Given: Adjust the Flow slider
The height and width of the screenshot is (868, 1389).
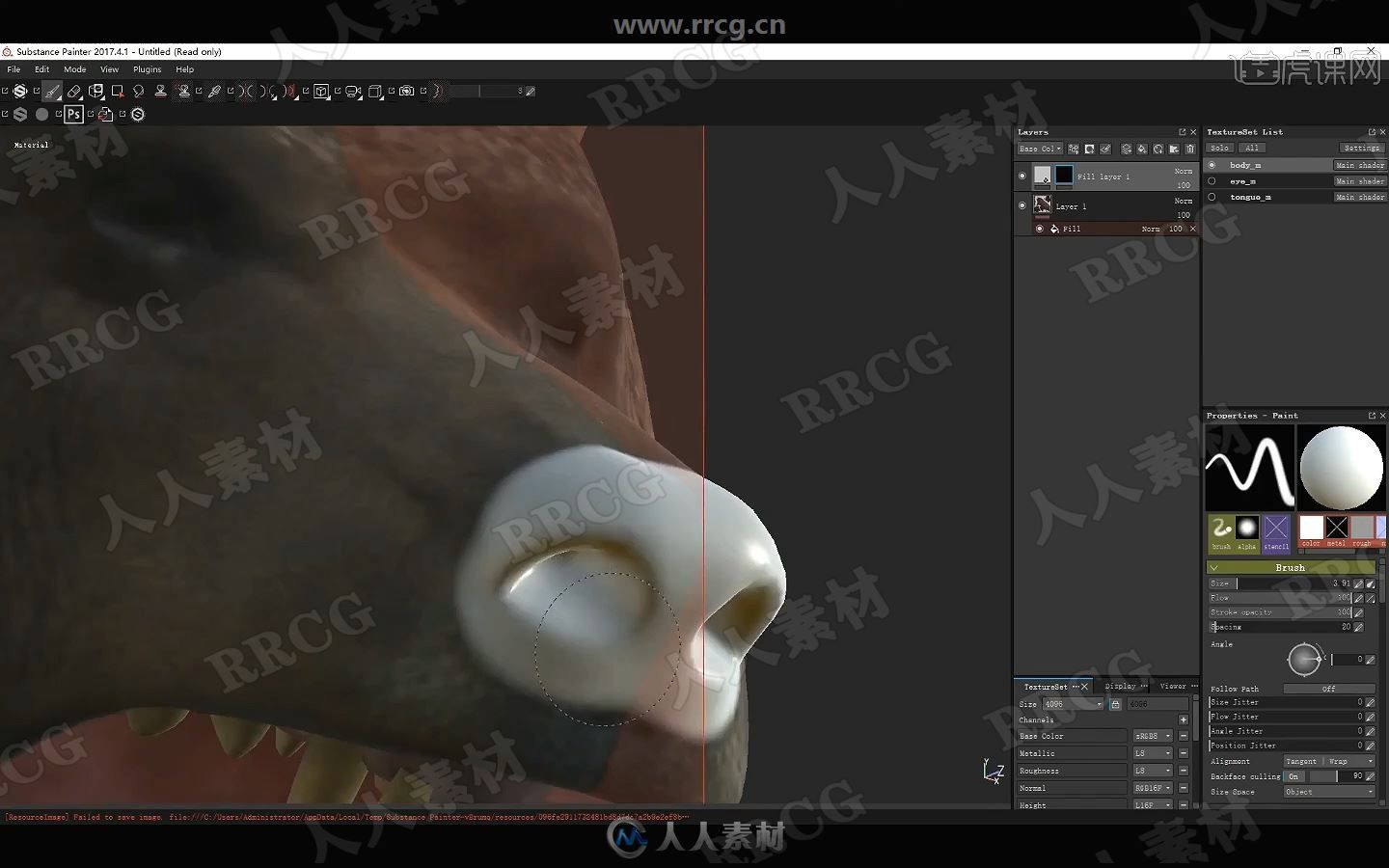Looking at the screenshot, I should (x=1280, y=598).
